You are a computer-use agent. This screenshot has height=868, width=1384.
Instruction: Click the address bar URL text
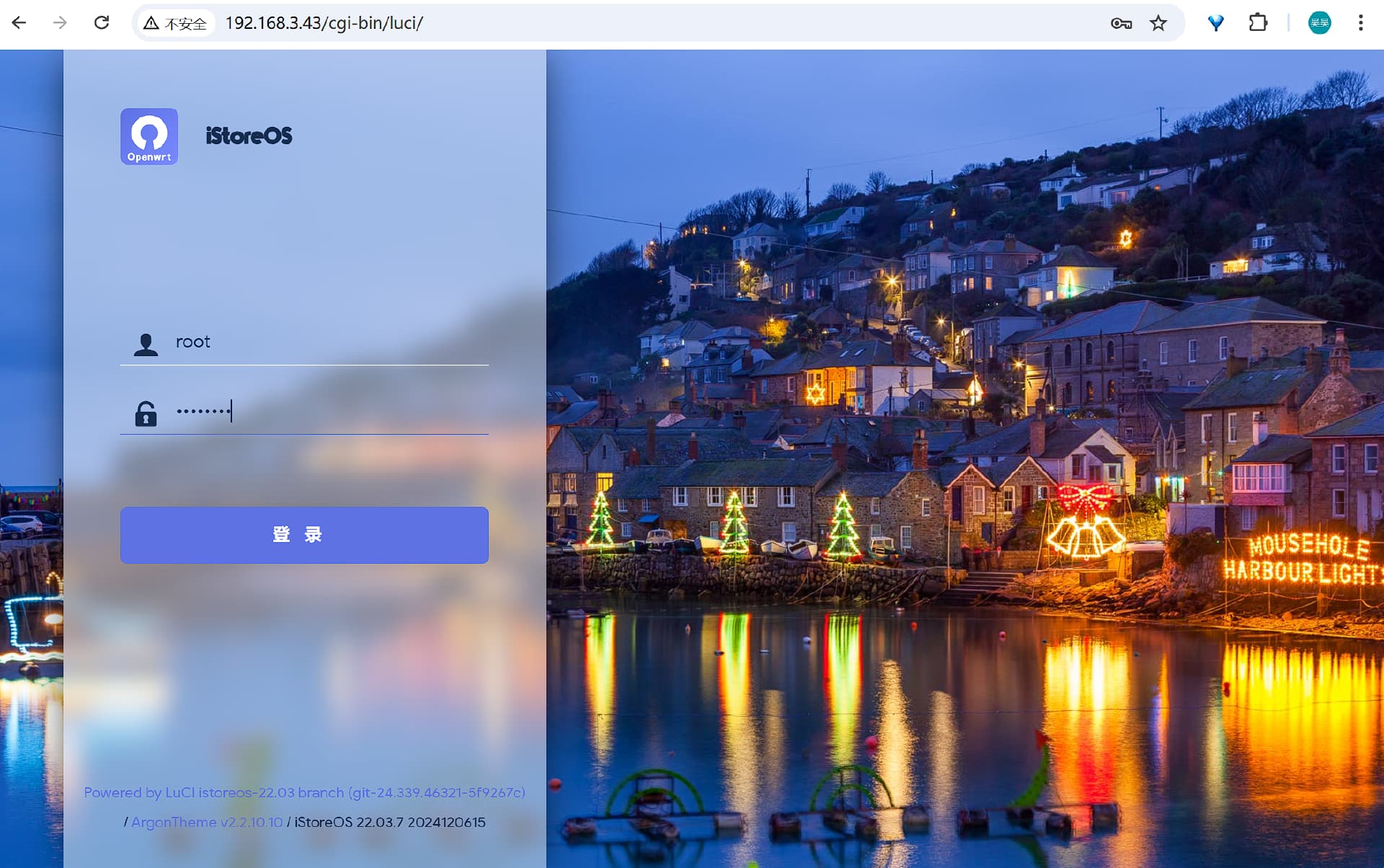pyautogui.click(x=324, y=23)
